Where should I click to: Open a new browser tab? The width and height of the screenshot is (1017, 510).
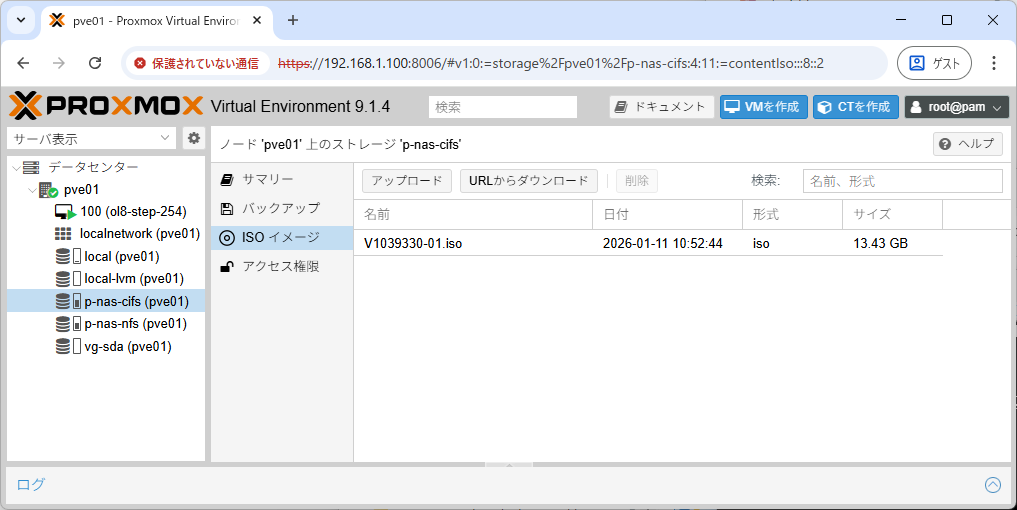293,20
